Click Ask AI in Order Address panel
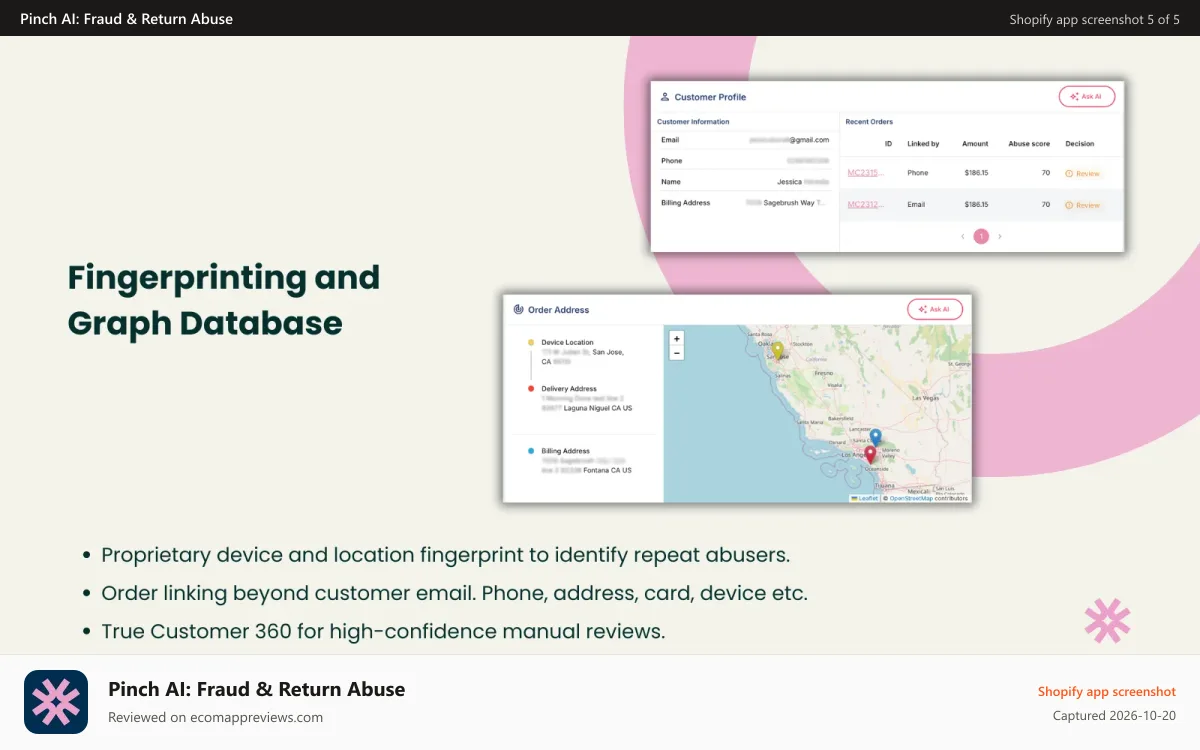1200x750 pixels. (x=935, y=309)
